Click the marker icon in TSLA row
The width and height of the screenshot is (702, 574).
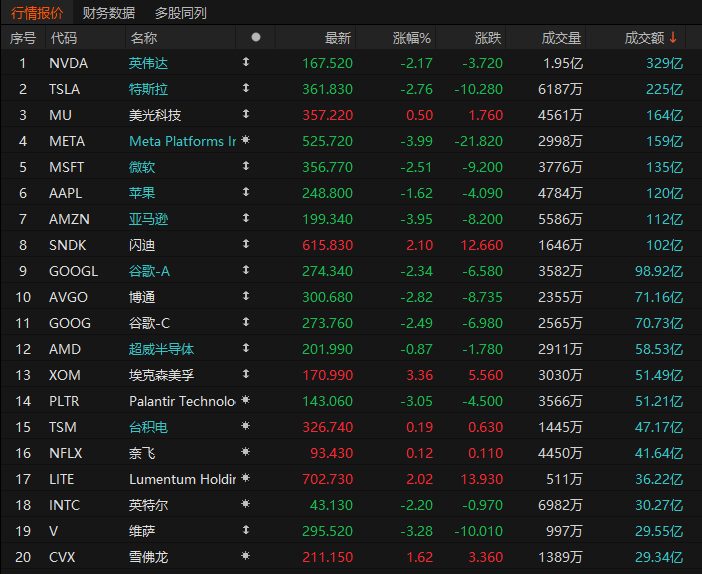coord(246,88)
